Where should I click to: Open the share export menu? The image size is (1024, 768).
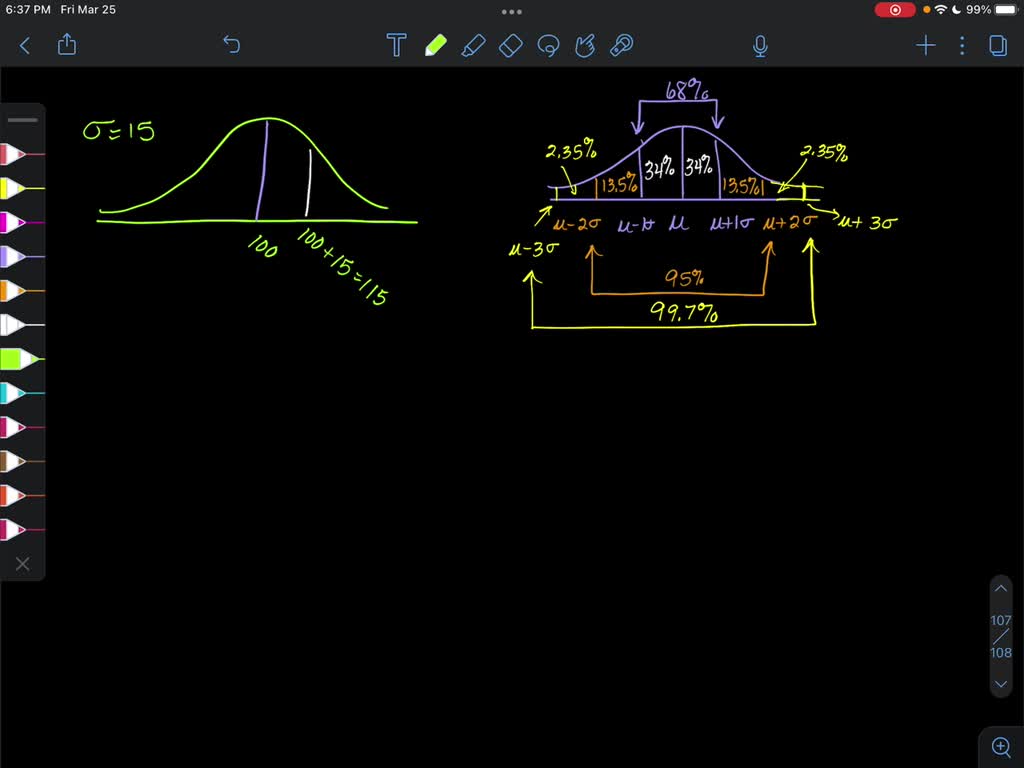pyautogui.click(x=67, y=45)
